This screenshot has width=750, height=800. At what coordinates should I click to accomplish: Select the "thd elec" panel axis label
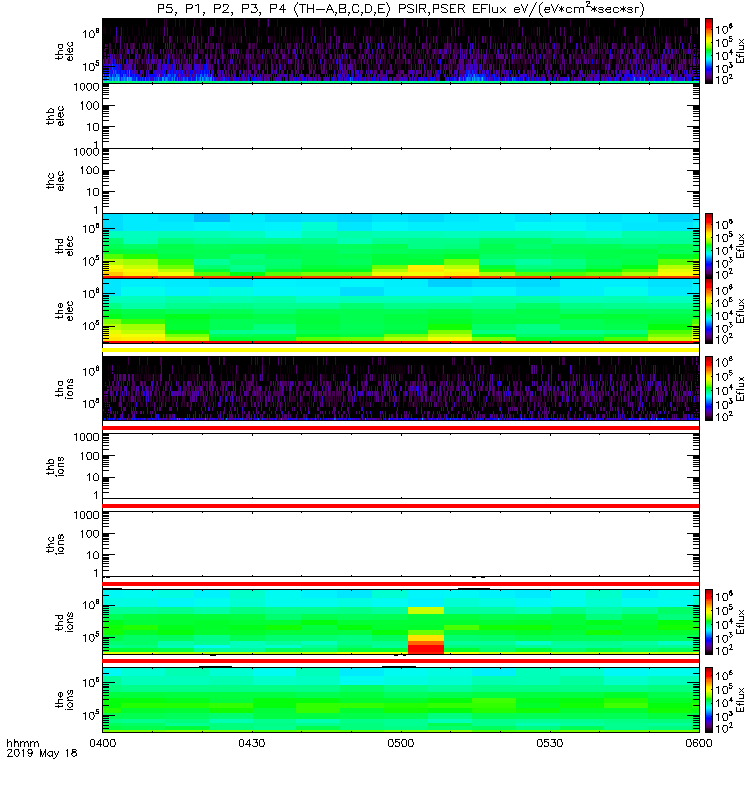(64, 245)
